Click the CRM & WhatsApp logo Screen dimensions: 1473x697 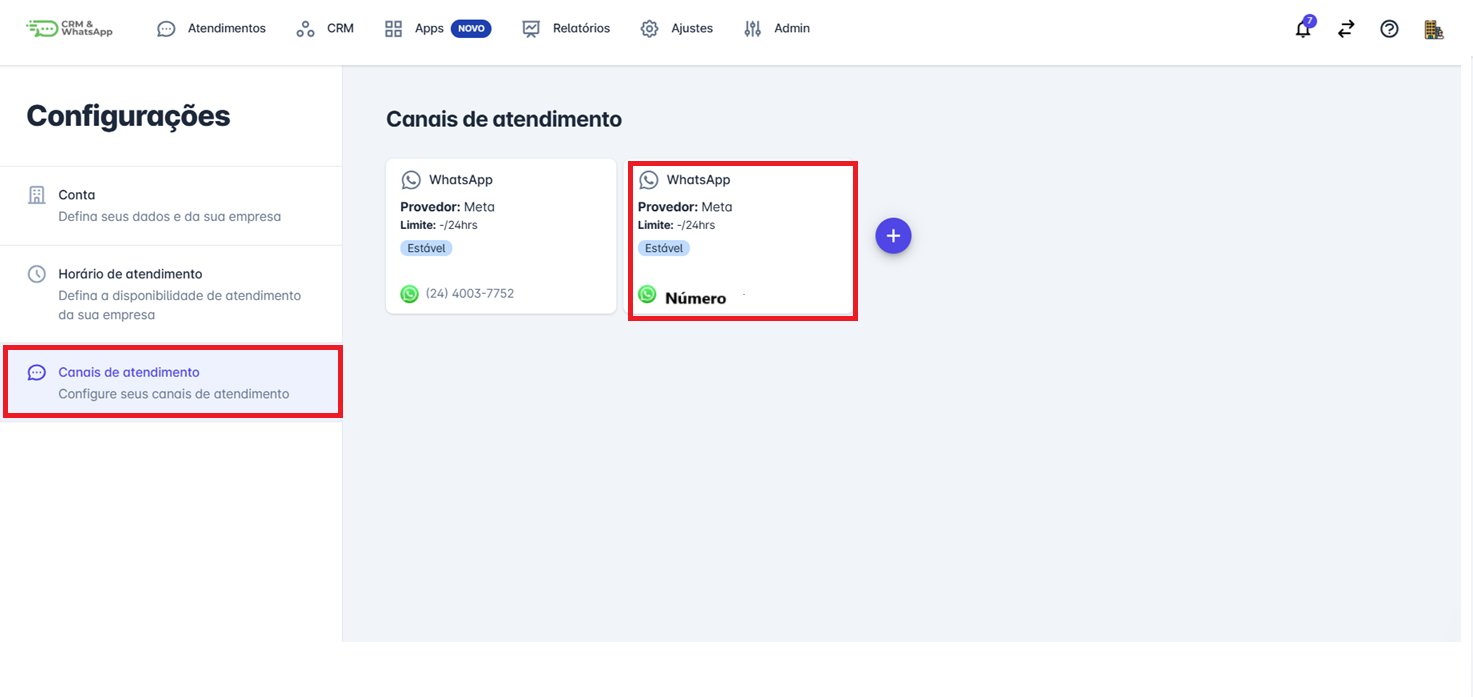pos(68,29)
